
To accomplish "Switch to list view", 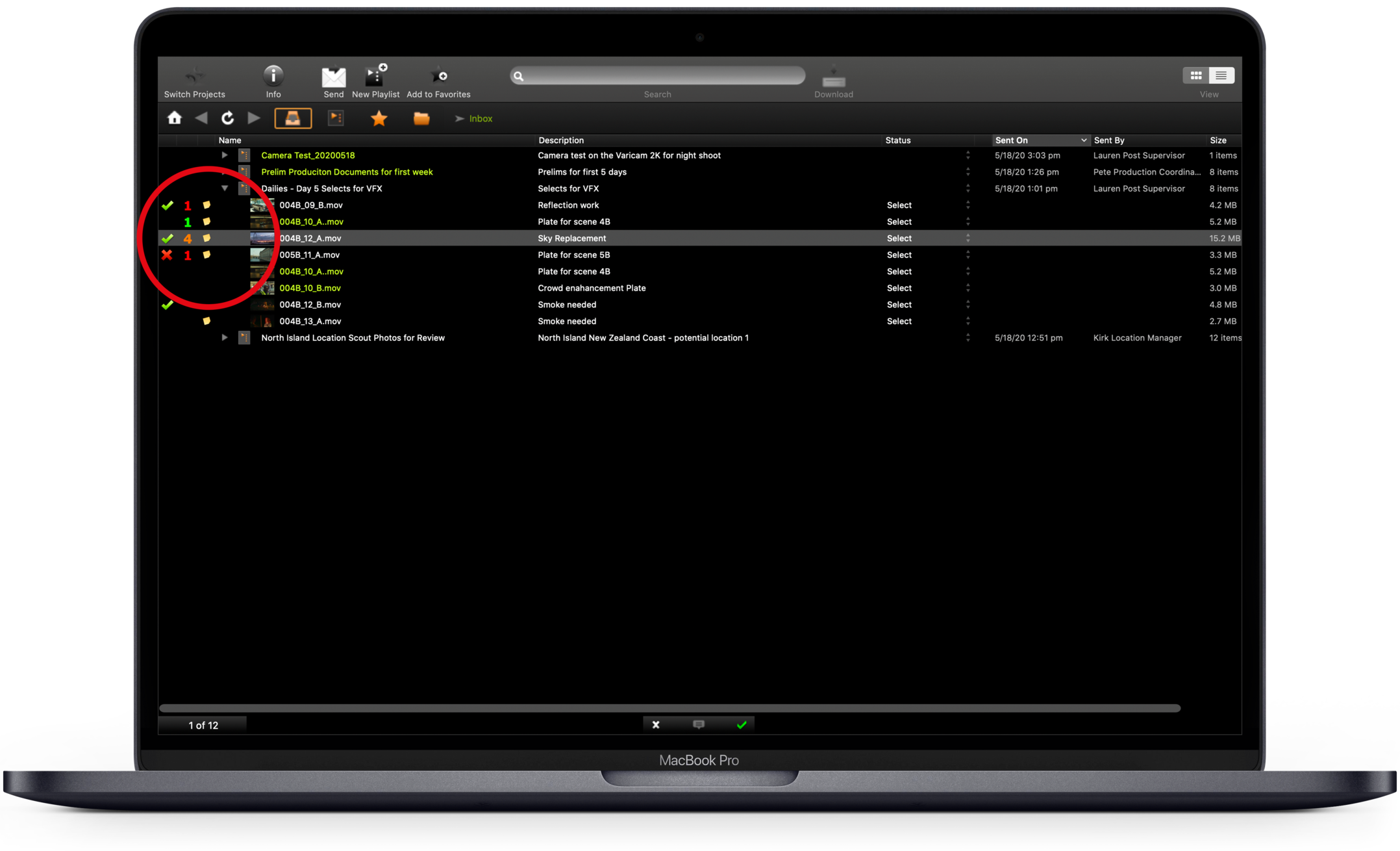I will coord(1221,75).
